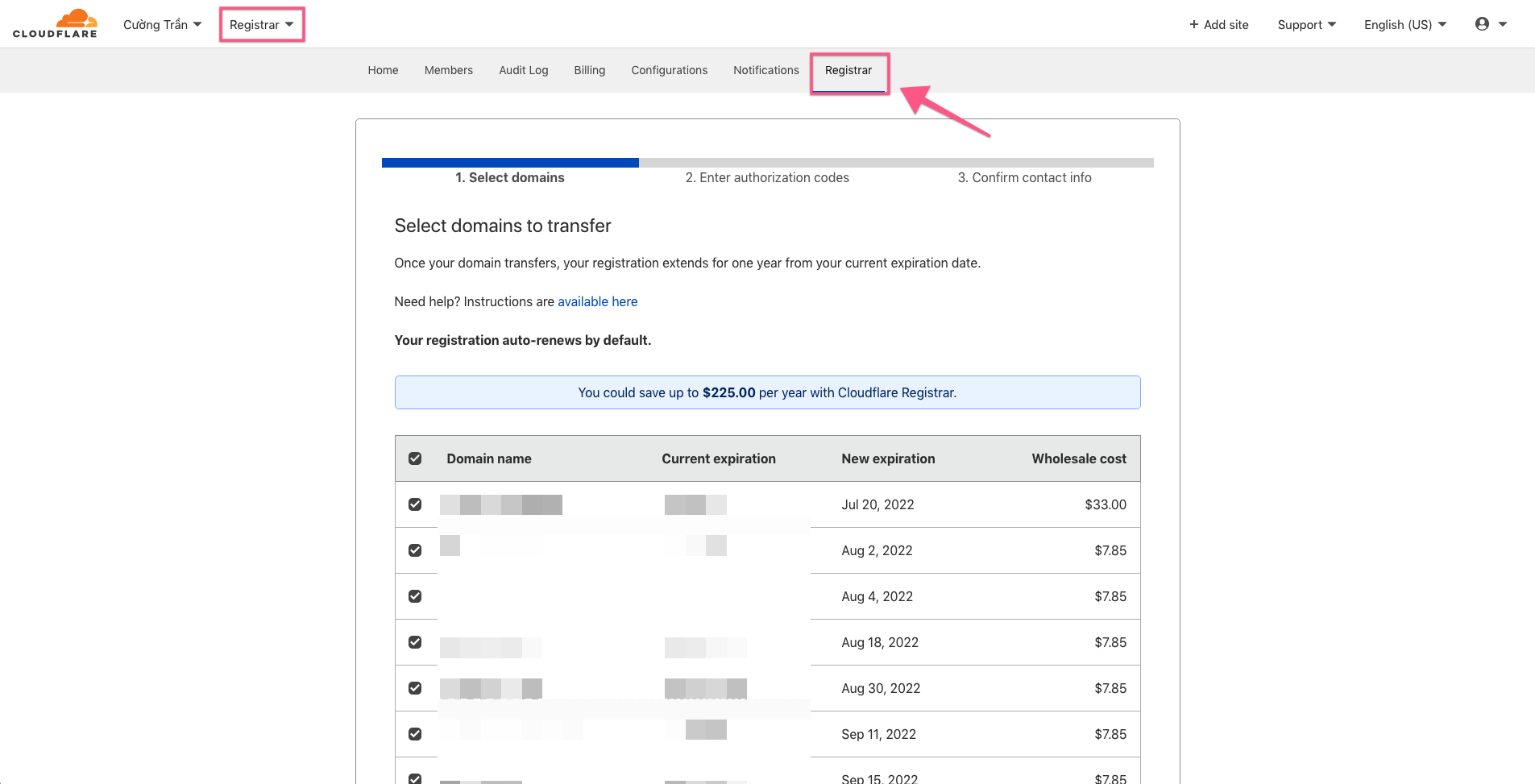Viewport: 1535px width, 784px height.
Task: Click the 'Aug 30, 2022' new expiration cell
Action: (x=881, y=688)
